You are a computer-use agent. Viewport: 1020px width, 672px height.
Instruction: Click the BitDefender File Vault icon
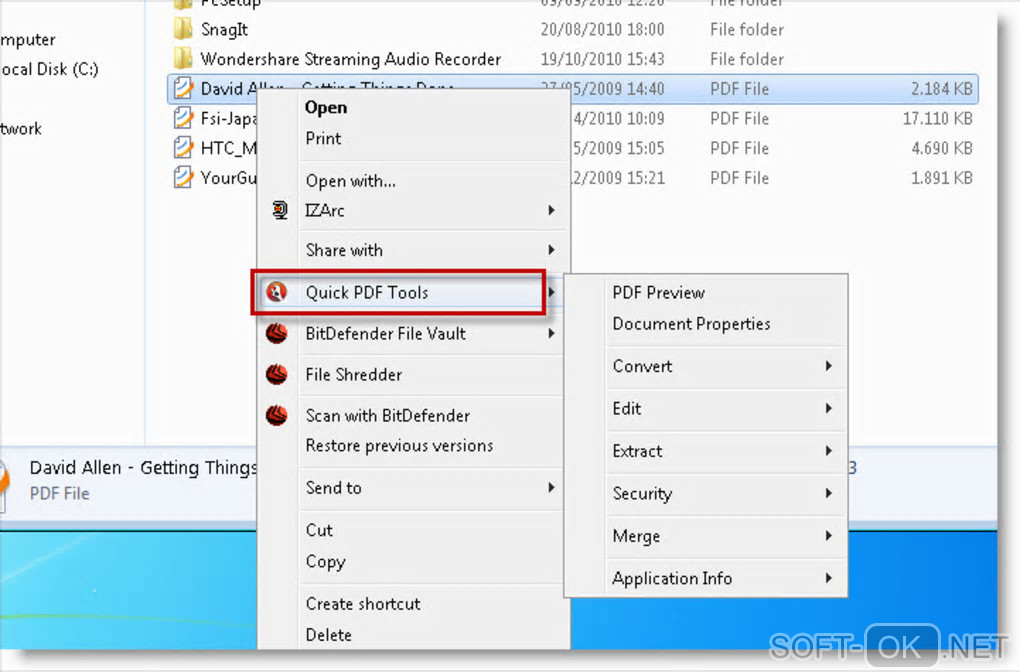(x=277, y=334)
